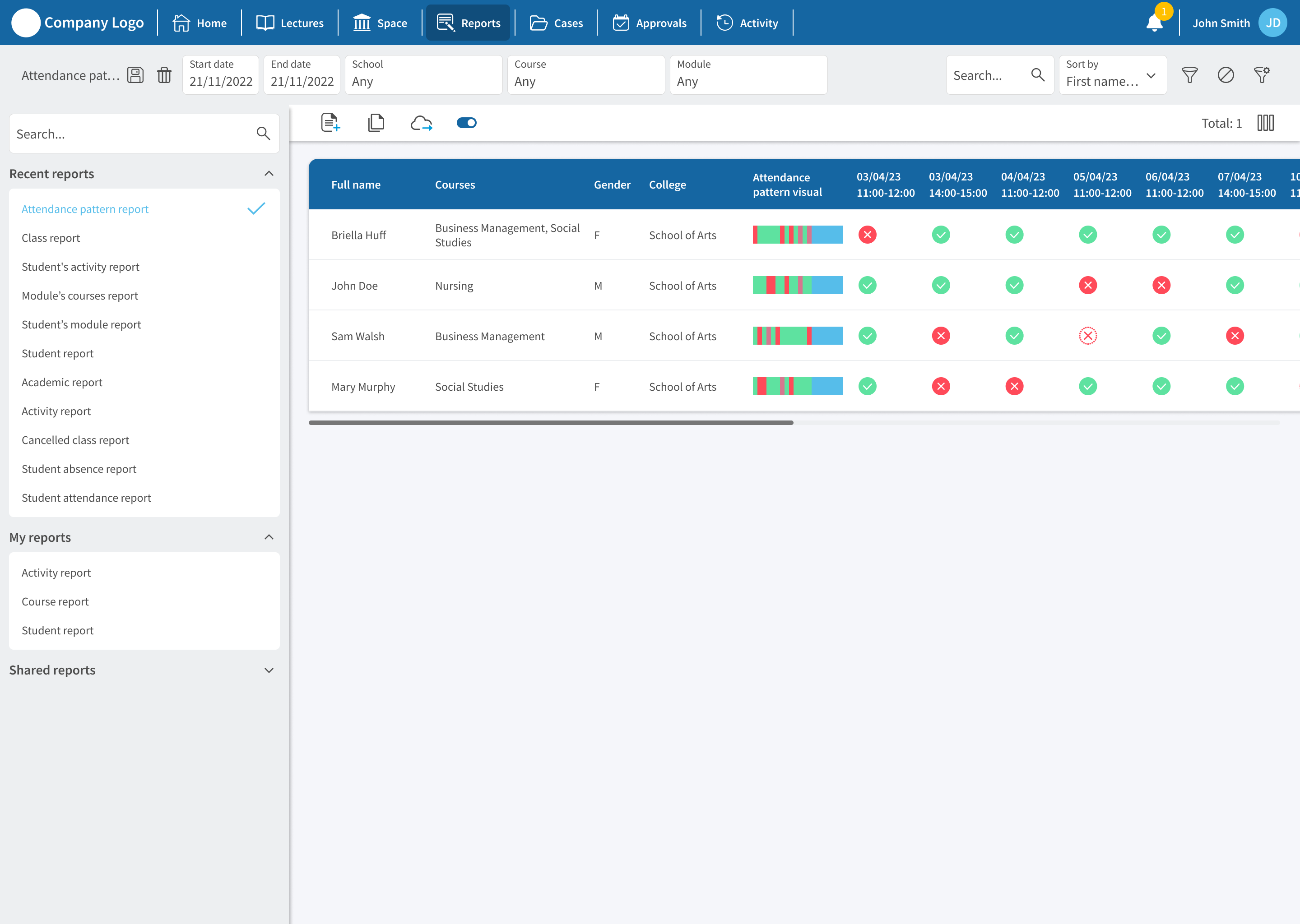Viewport: 1300px width, 924px height.
Task: Open the School filter dropdown
Action: click(x=423, y=74)
